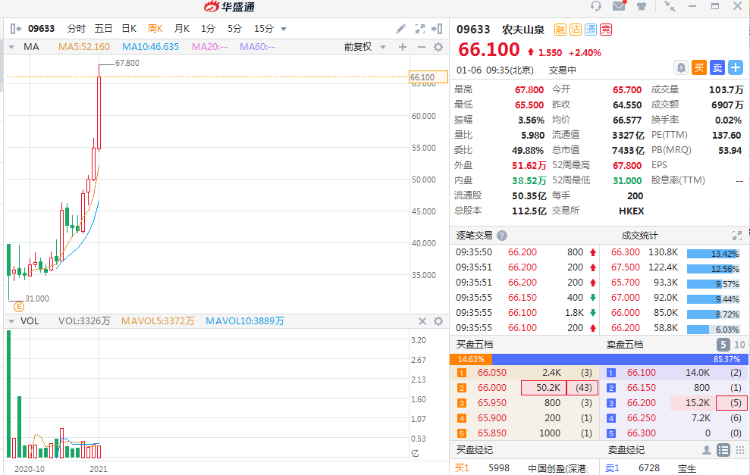This screenshot has width=750, height=475.
Task: Click the blue 卖 sell button
Action: click(x=719, y=68)
